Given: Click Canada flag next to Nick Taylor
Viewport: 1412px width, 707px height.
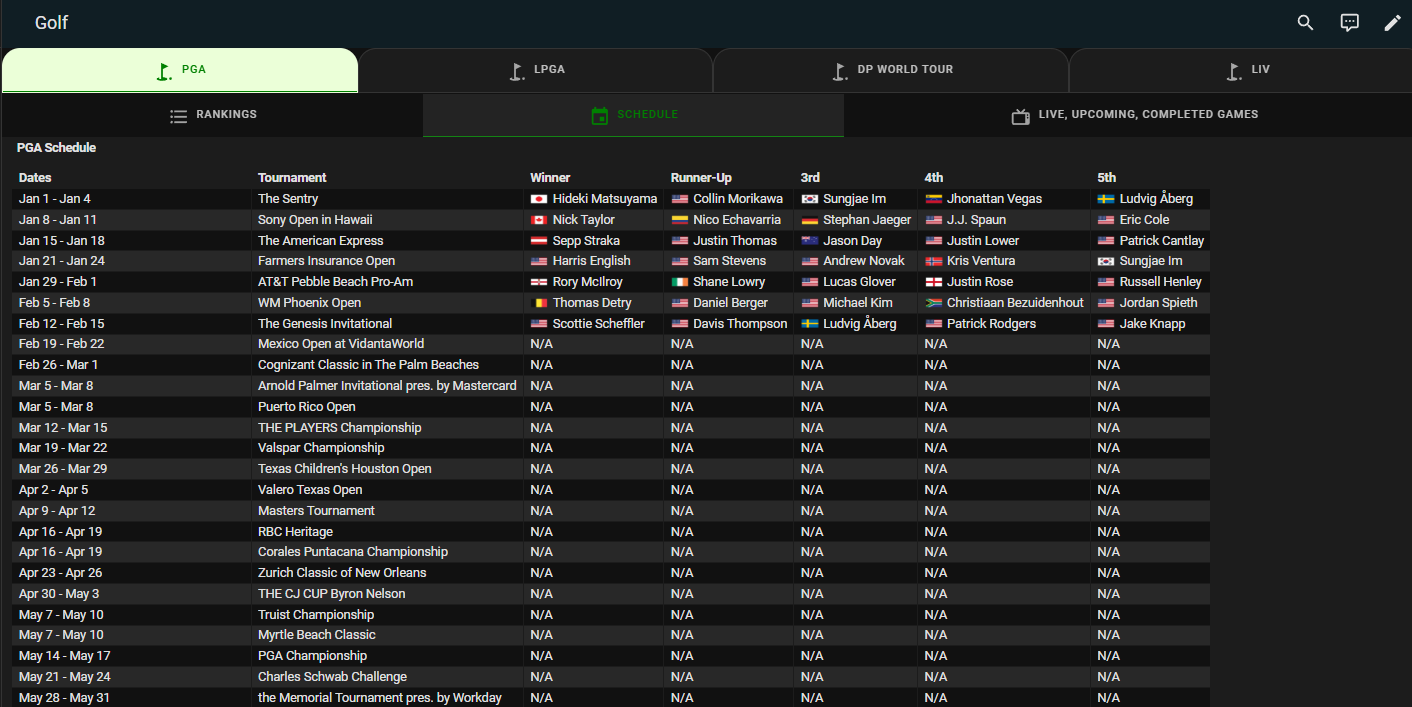Looking at the screenshot, I should [x=538, y=220].
